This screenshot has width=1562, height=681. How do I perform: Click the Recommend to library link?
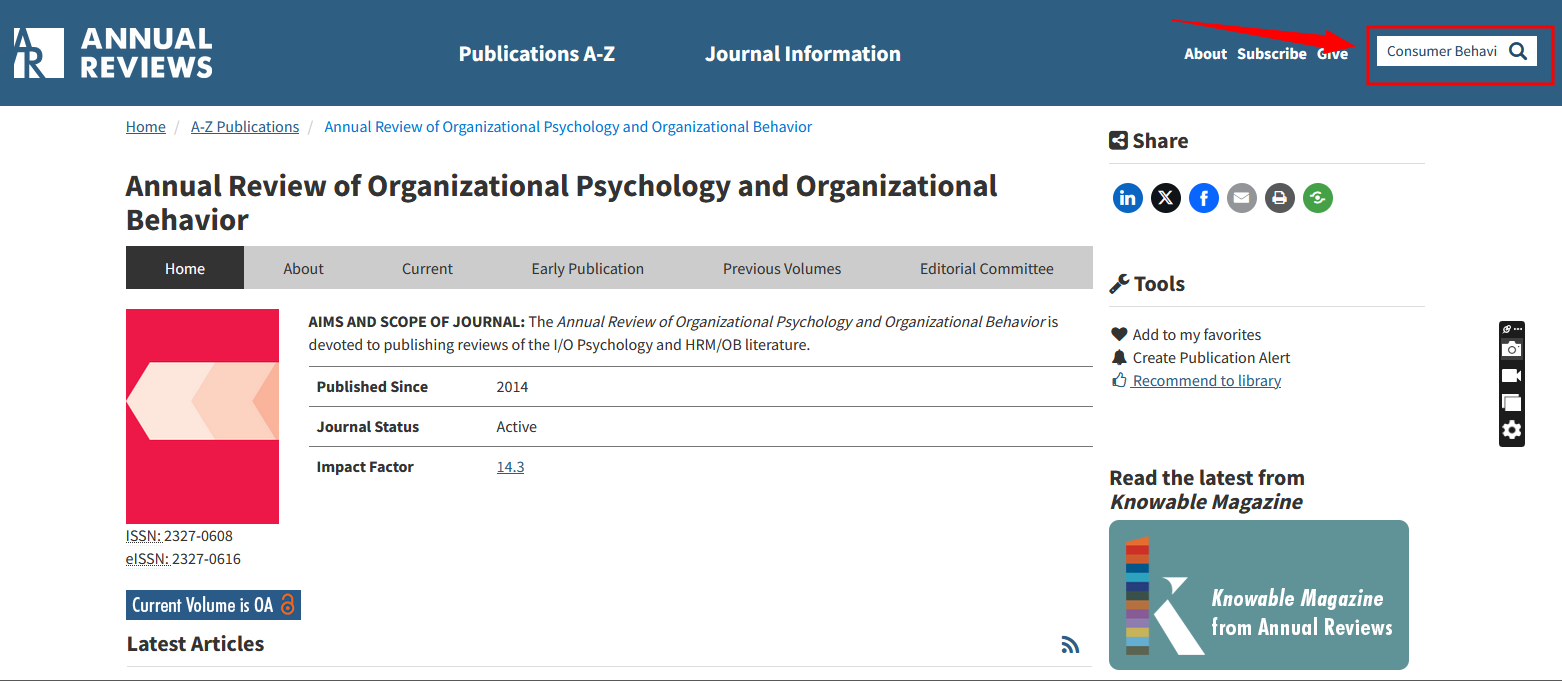tap(1206, 381)
